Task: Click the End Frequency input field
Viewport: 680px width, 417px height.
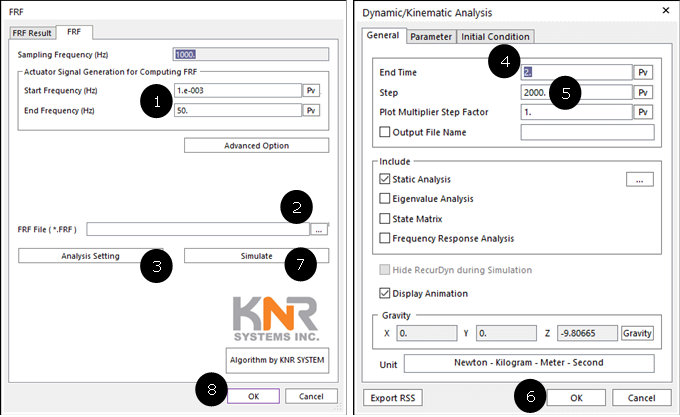Action: tap(238, 111)
